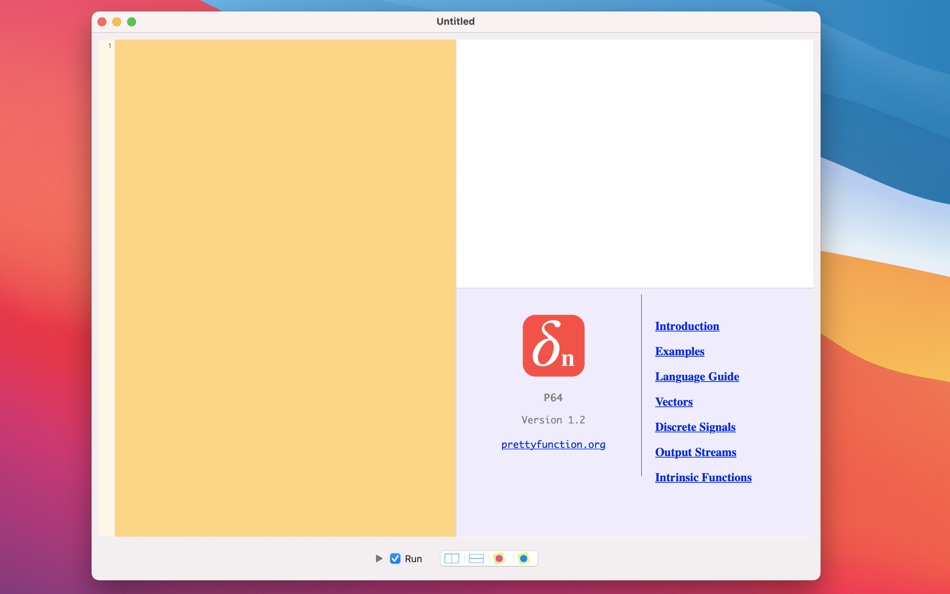The width and height of the screenshot is (950, 594).
Task: Click inside the orange code editor area
Action: pyautogui.click(x=285, y=288)
